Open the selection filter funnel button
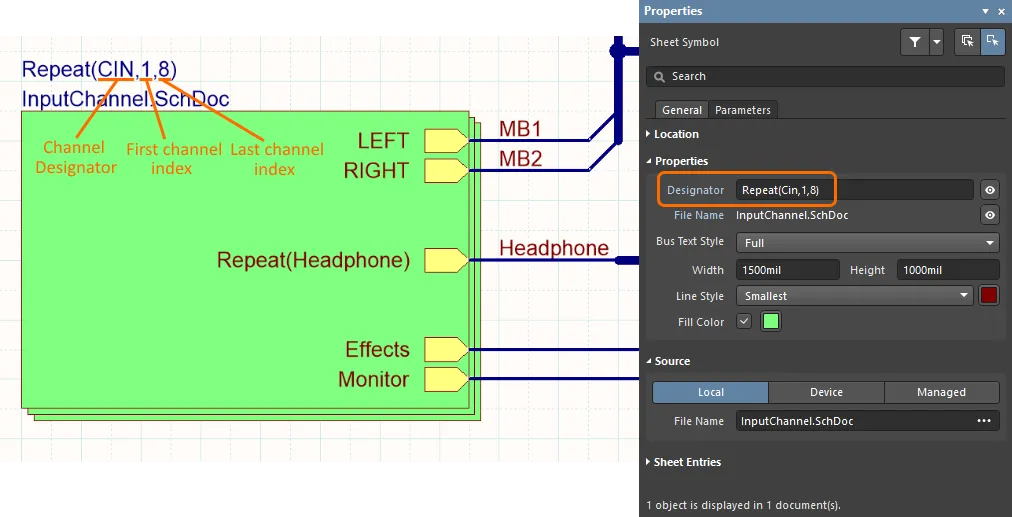The image size is (1012, 517). pyautogui.click(x=915, y=42)
